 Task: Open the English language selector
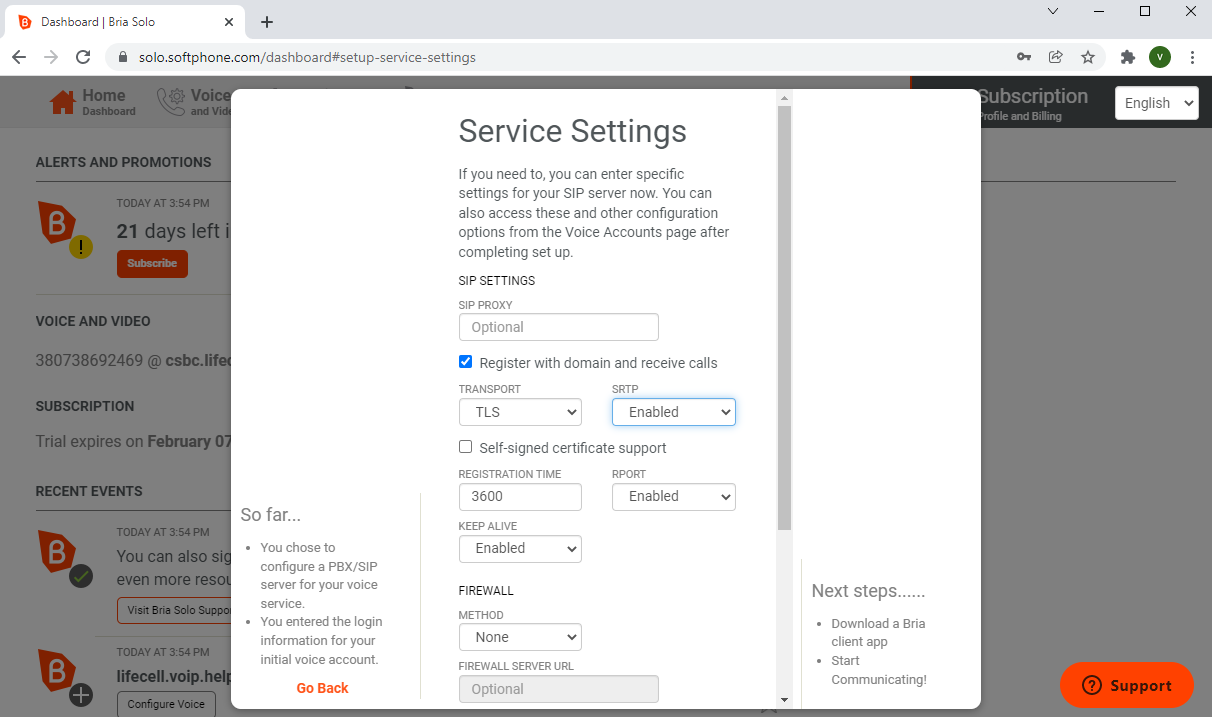click(1157, 103)
